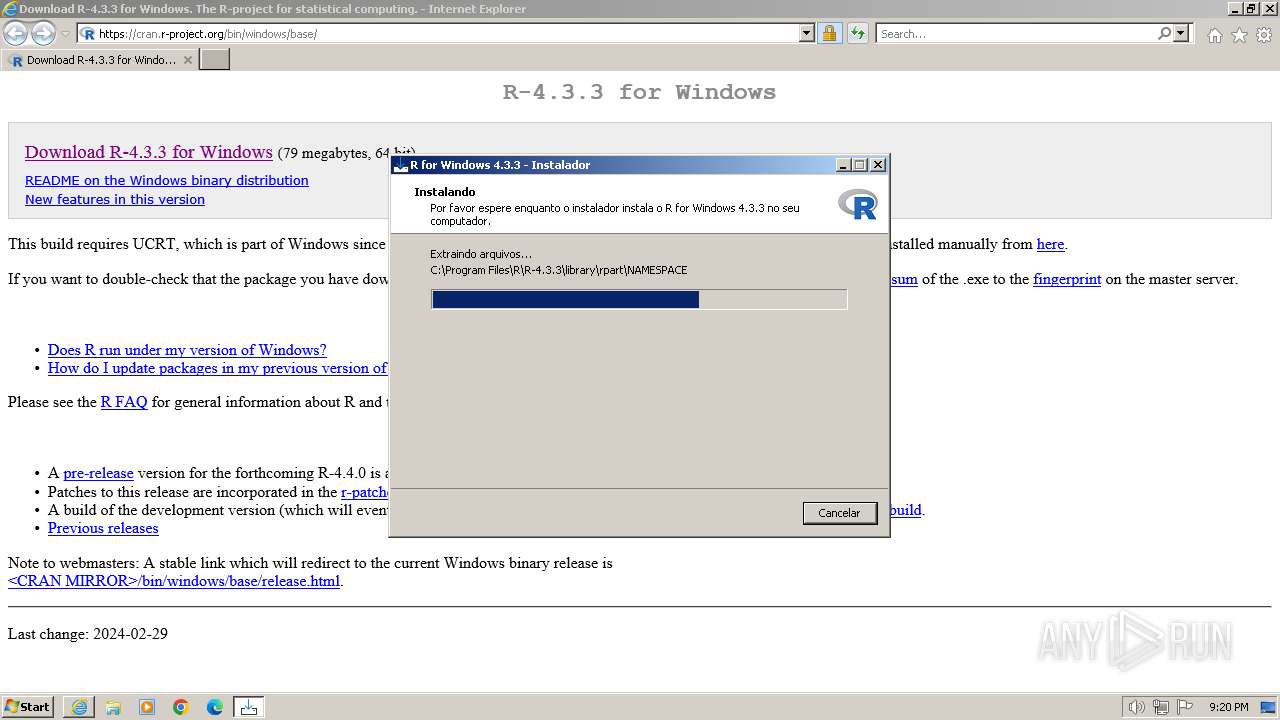Click Cancelar button in R installer

(839, 513)
